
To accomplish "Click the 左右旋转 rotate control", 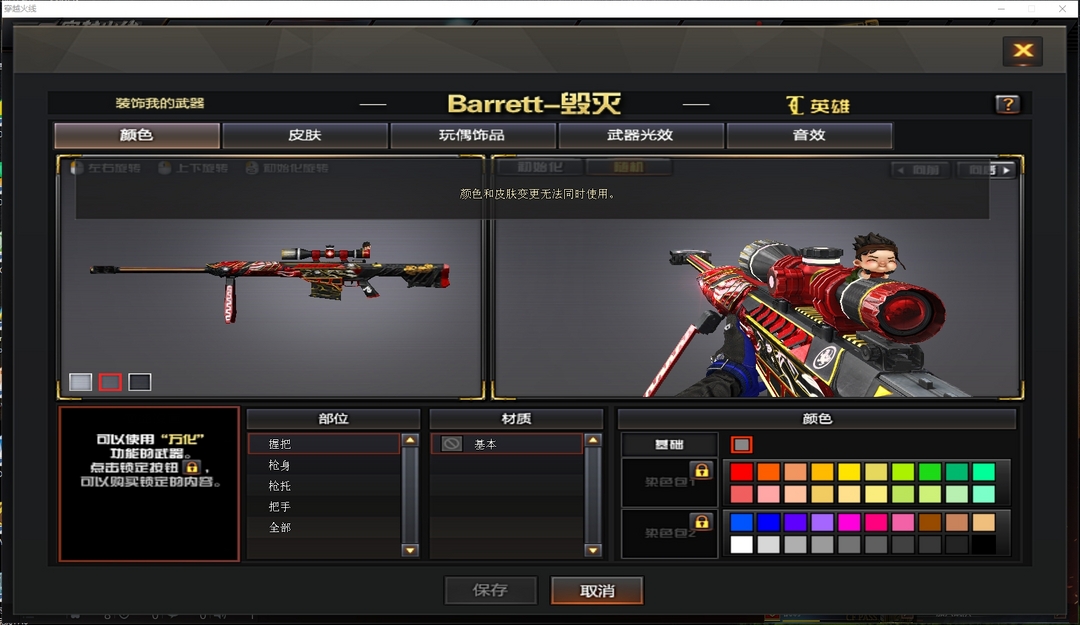I will [x=106, y=168].
